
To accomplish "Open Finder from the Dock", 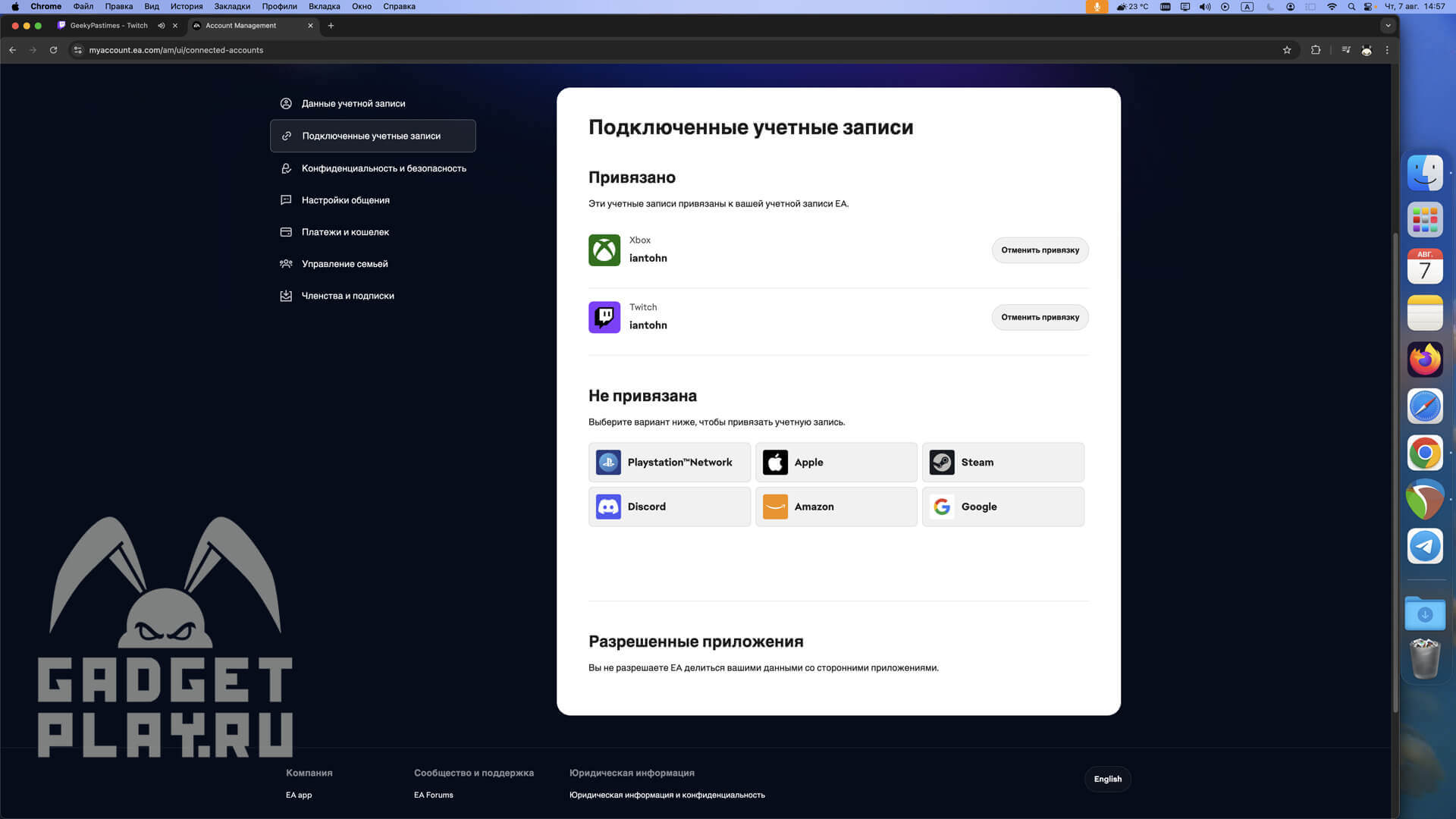I will click(1425, 173).
